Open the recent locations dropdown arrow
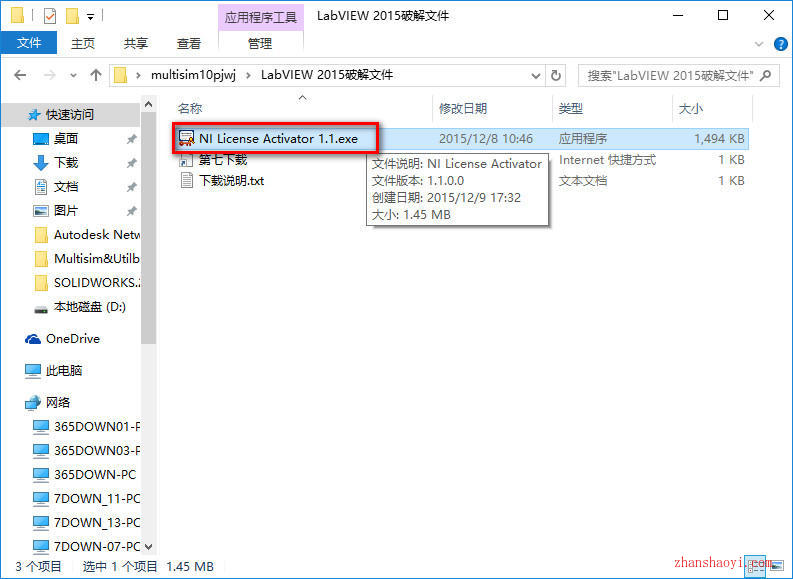This screenshot has width=793, height=579. 73,76
